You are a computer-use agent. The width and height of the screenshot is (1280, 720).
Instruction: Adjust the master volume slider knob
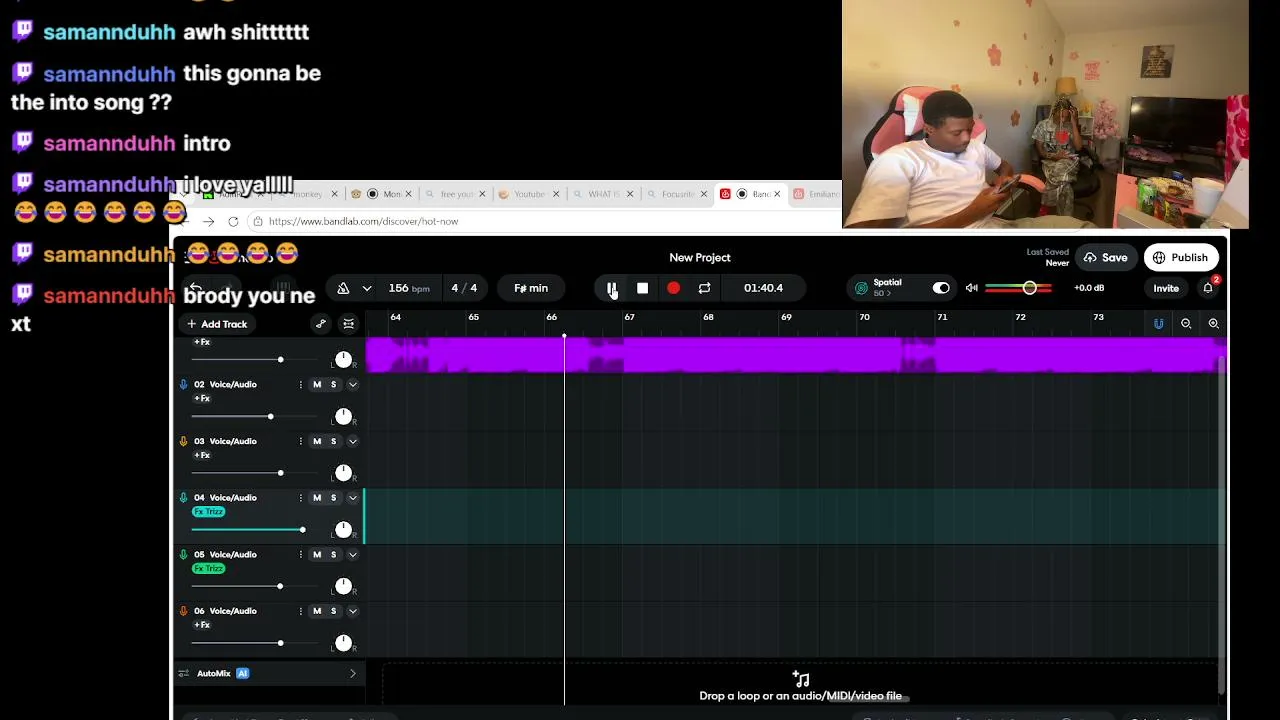(1029, 288)
